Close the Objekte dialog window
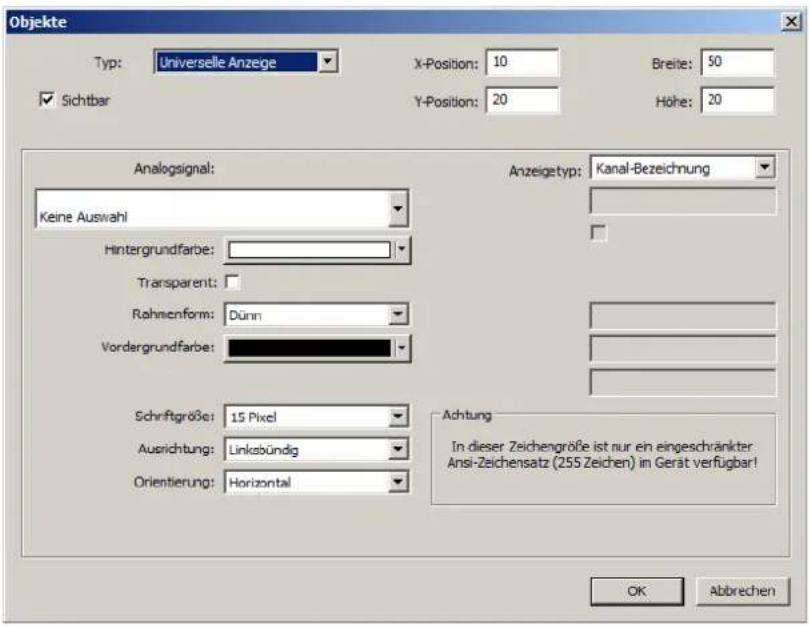Image resolution: width=809 pixels, height=626 pixels. [x=791, y=22]
